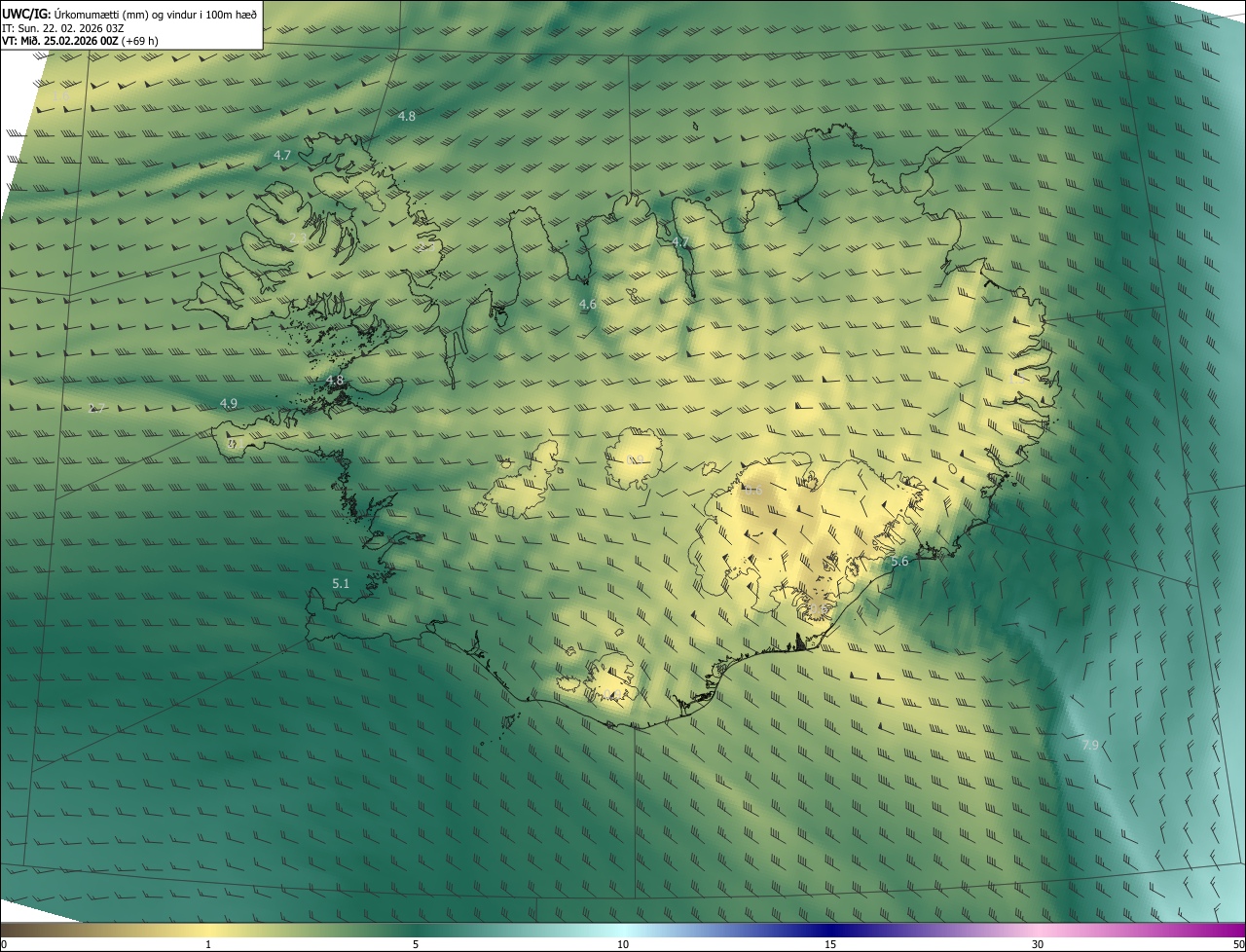
Task: Click the 4.7 value at Eyjafjörður in the north
Action: click(x=680, y=241)
